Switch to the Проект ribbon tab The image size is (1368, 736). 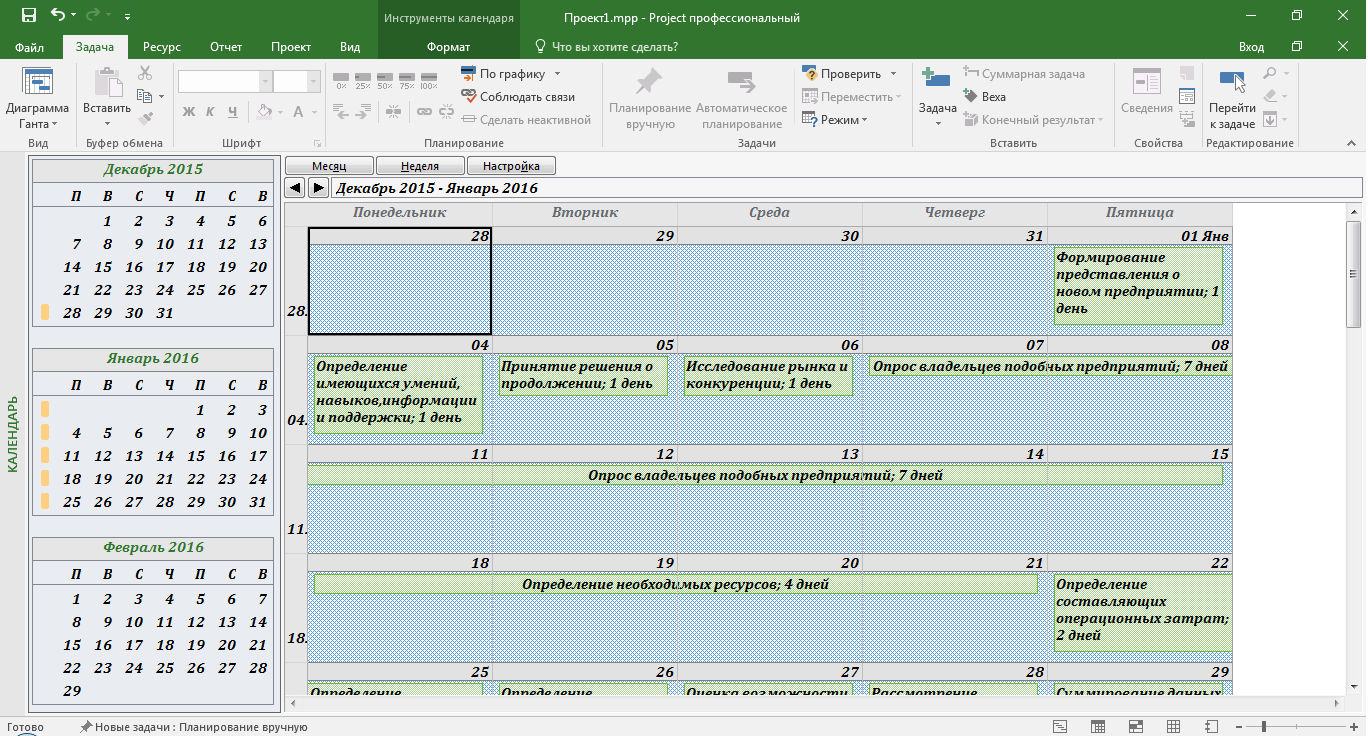pyautogui.click(x=291, y=47)
